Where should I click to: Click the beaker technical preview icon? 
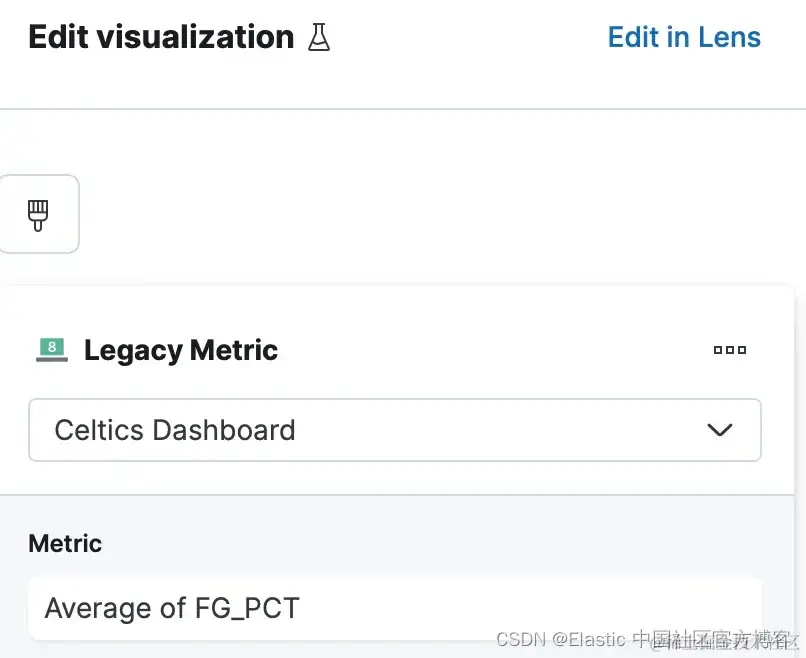319,38
